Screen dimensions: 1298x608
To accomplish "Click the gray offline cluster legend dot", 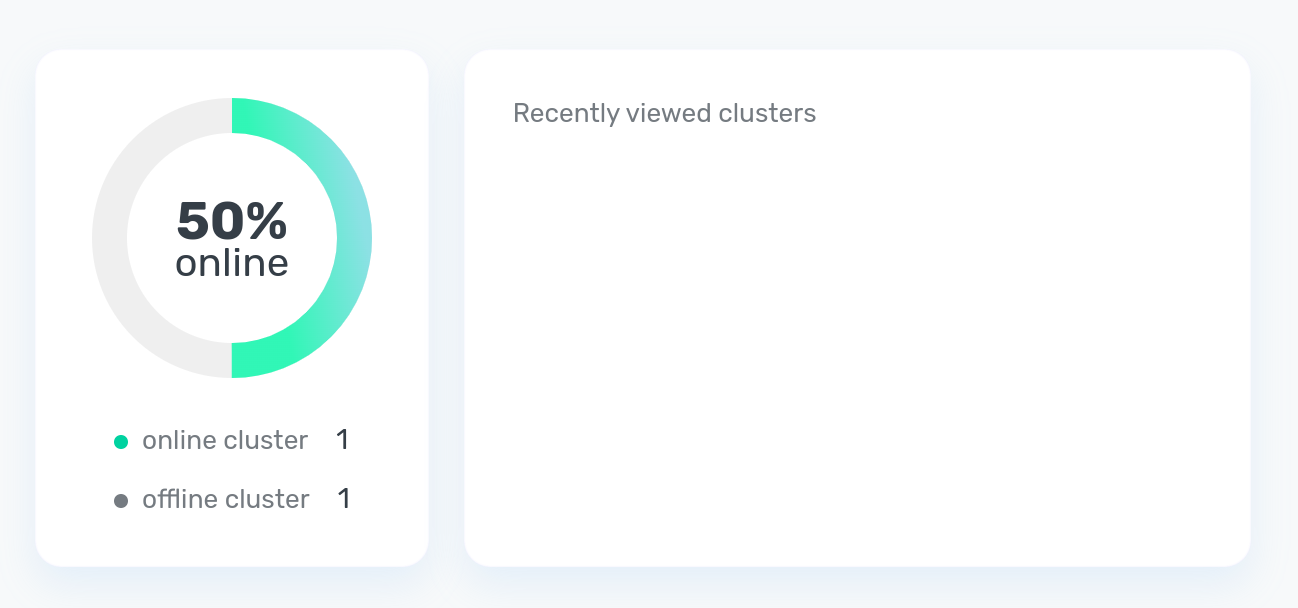I will [121, 500].
